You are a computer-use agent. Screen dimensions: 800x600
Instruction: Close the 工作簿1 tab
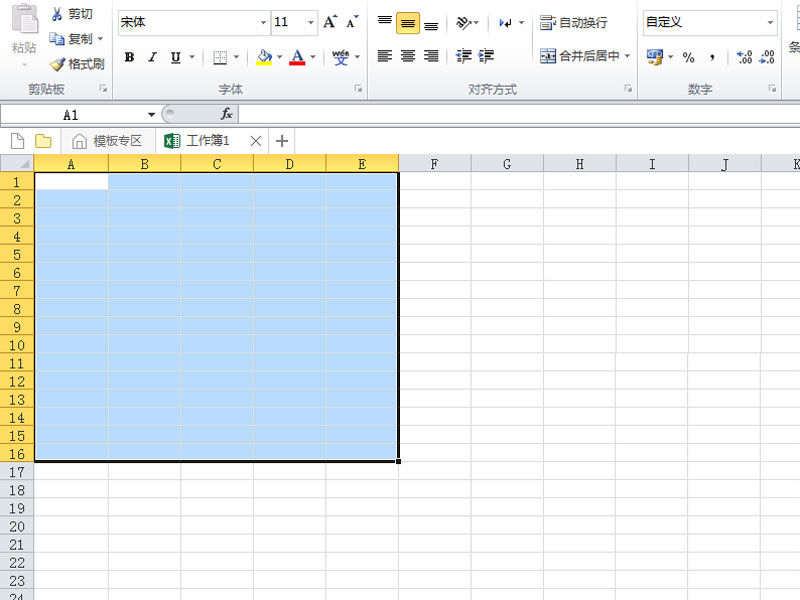(256, 141)
